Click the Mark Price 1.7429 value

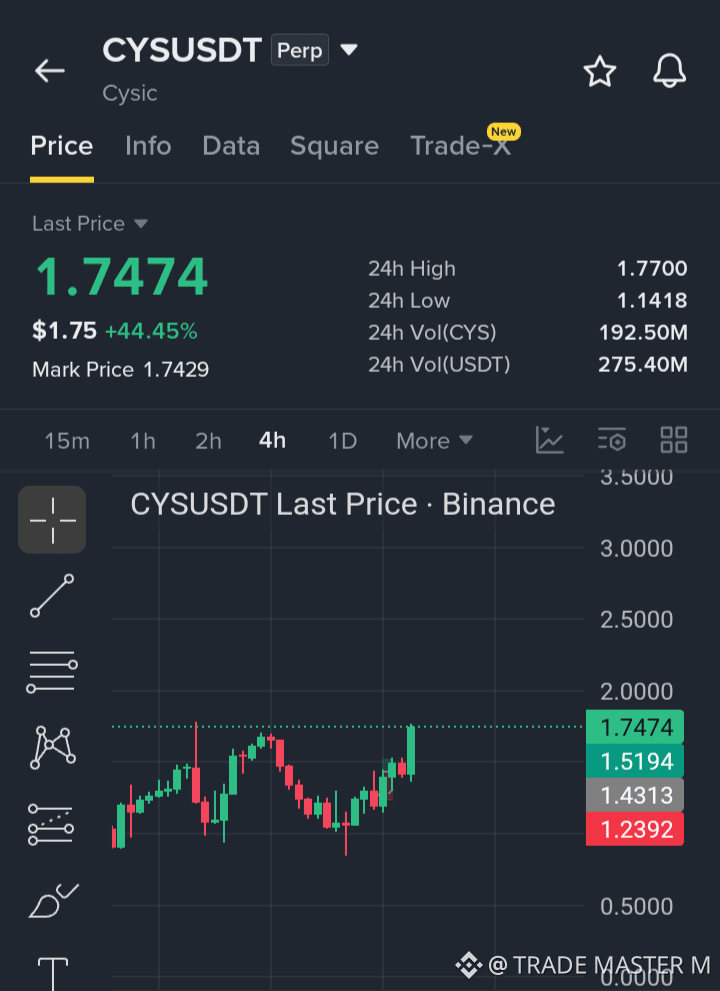pos(176,370)
